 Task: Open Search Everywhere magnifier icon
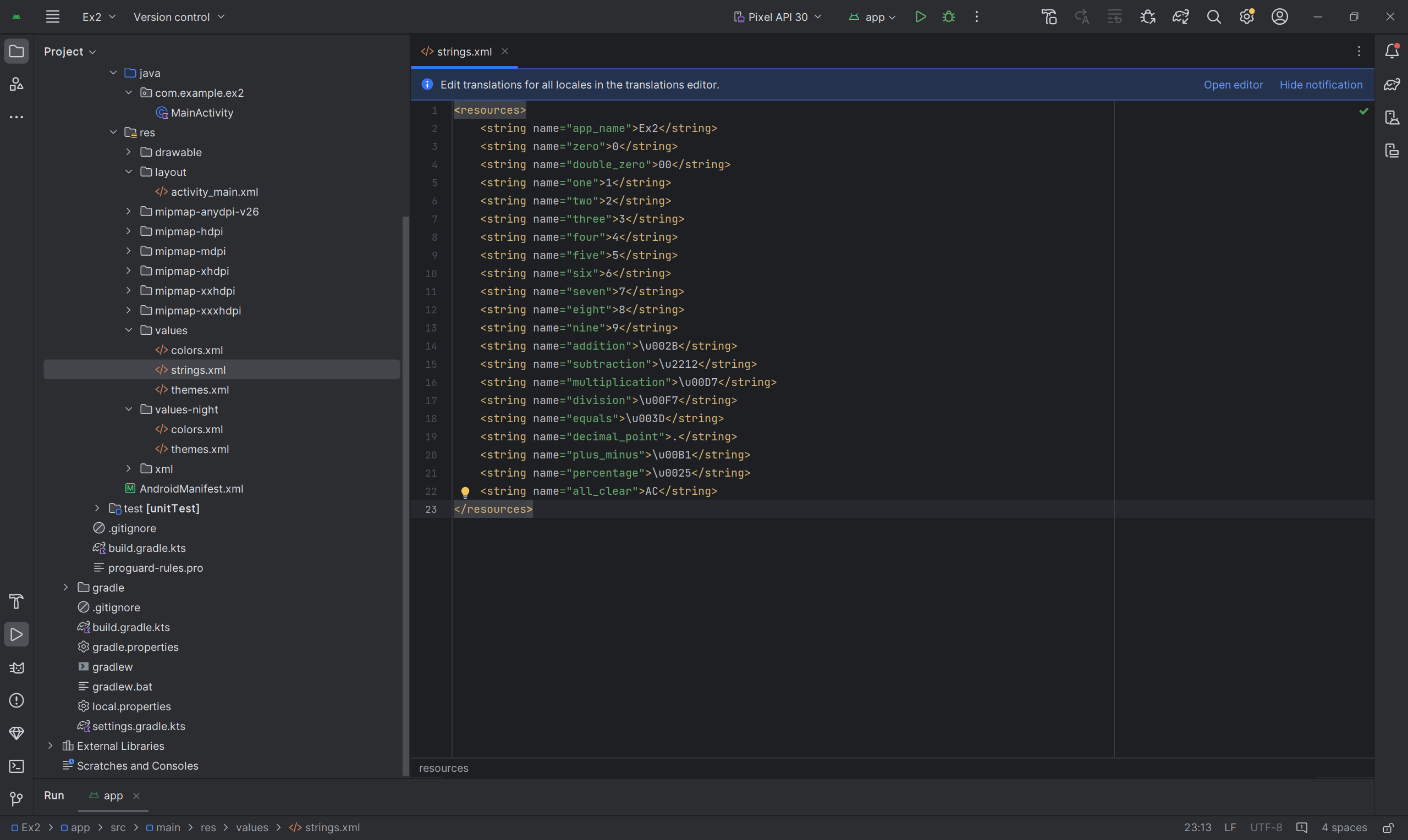tap(1213, 17)
